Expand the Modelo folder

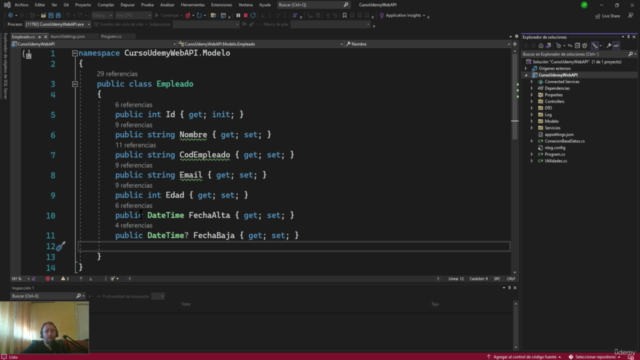point(532,121)
